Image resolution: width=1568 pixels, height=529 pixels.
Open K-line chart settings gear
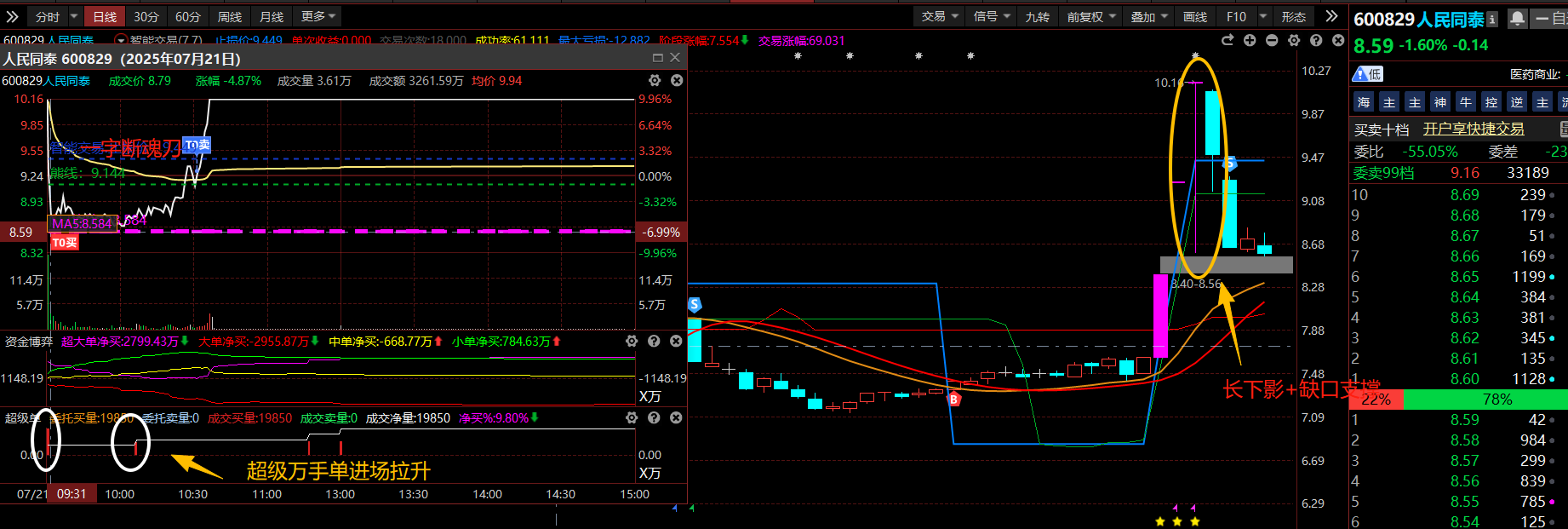click(1294, 40)
